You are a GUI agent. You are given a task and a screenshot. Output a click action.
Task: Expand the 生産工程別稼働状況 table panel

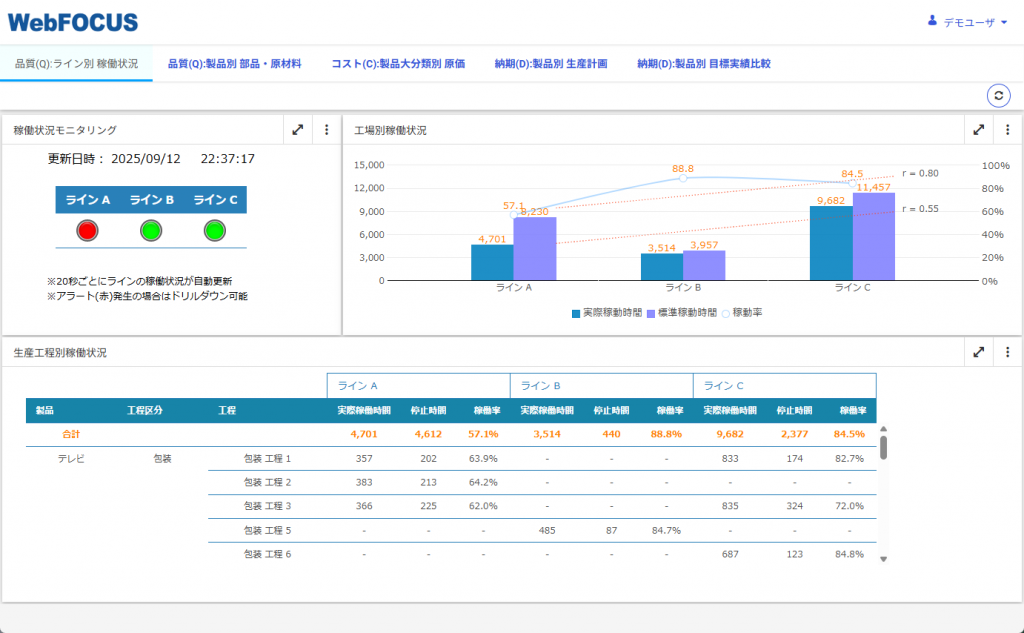tap(978, 352)
